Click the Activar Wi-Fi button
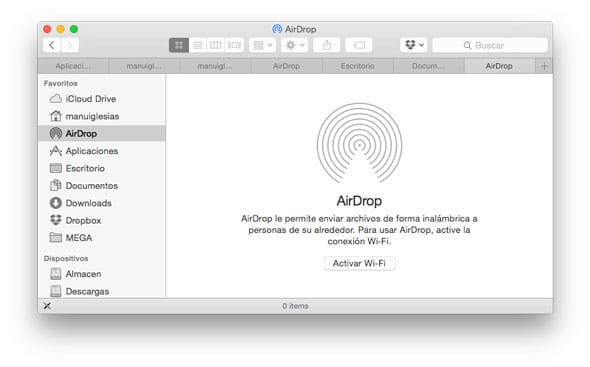The width and height of the screenshot is (590, 367). coord(359,263)
